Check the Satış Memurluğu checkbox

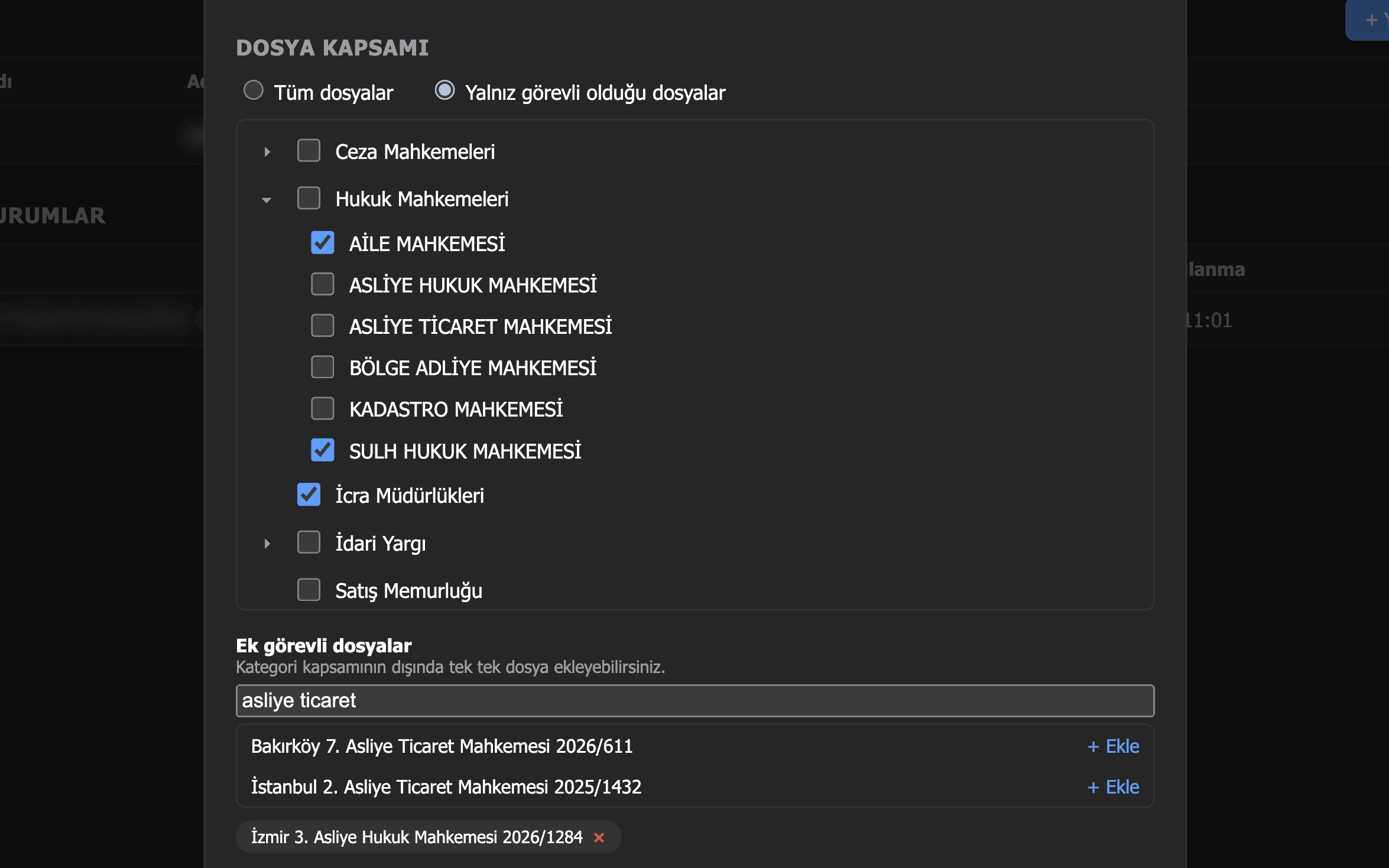(309, 590)
